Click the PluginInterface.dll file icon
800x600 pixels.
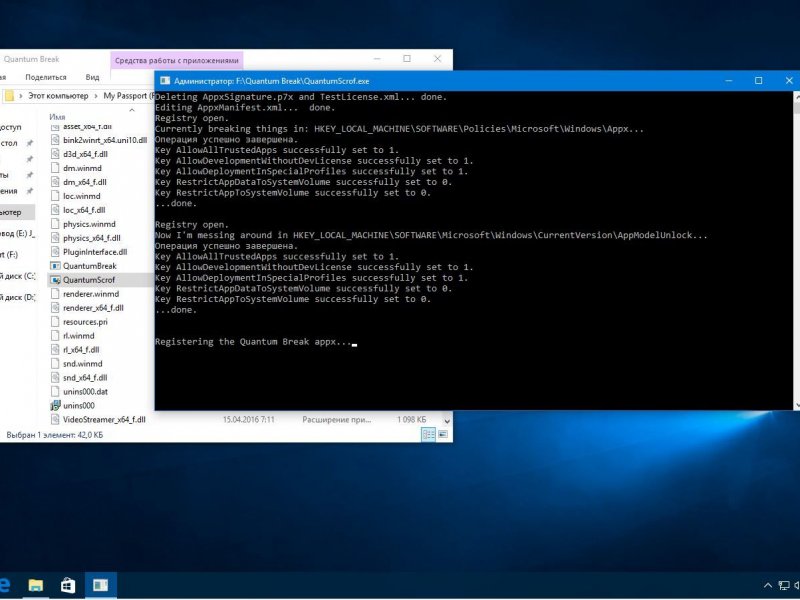pyautogui.click(x=55, y=252)
